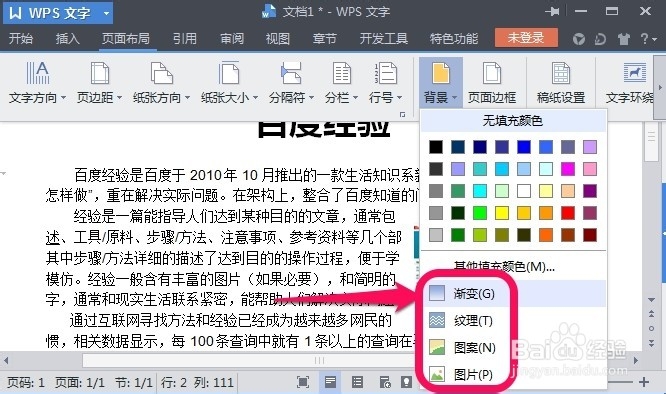Click the full screen view status icon
The width and height of the screenshot is (666, 394).
pyautogui.click(x=302, y=382)
